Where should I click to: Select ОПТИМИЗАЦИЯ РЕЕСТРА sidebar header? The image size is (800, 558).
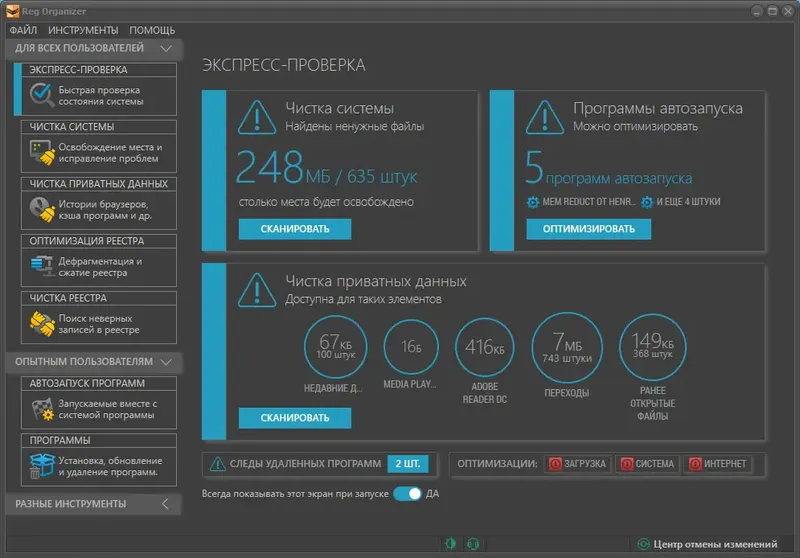(87, 241)
